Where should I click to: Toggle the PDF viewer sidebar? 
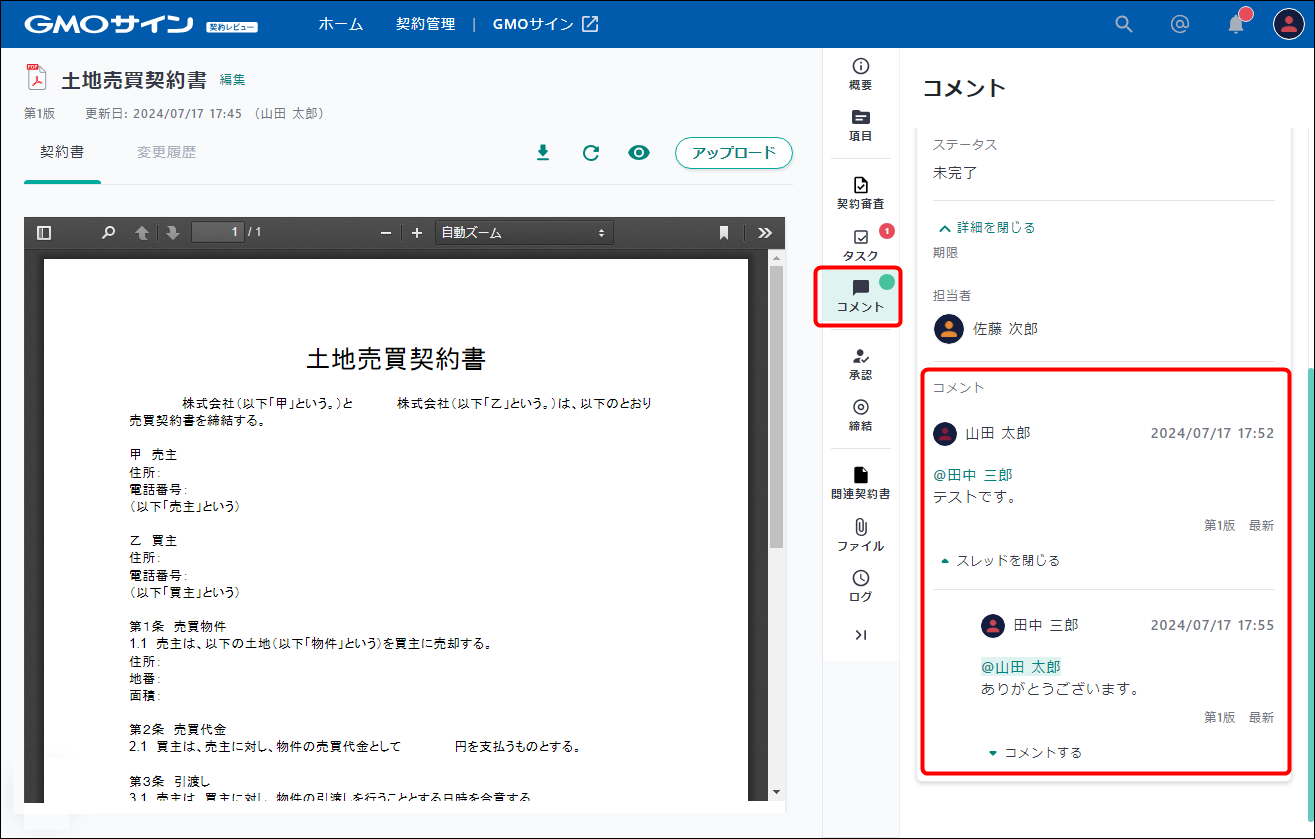(x=44, y=233)
